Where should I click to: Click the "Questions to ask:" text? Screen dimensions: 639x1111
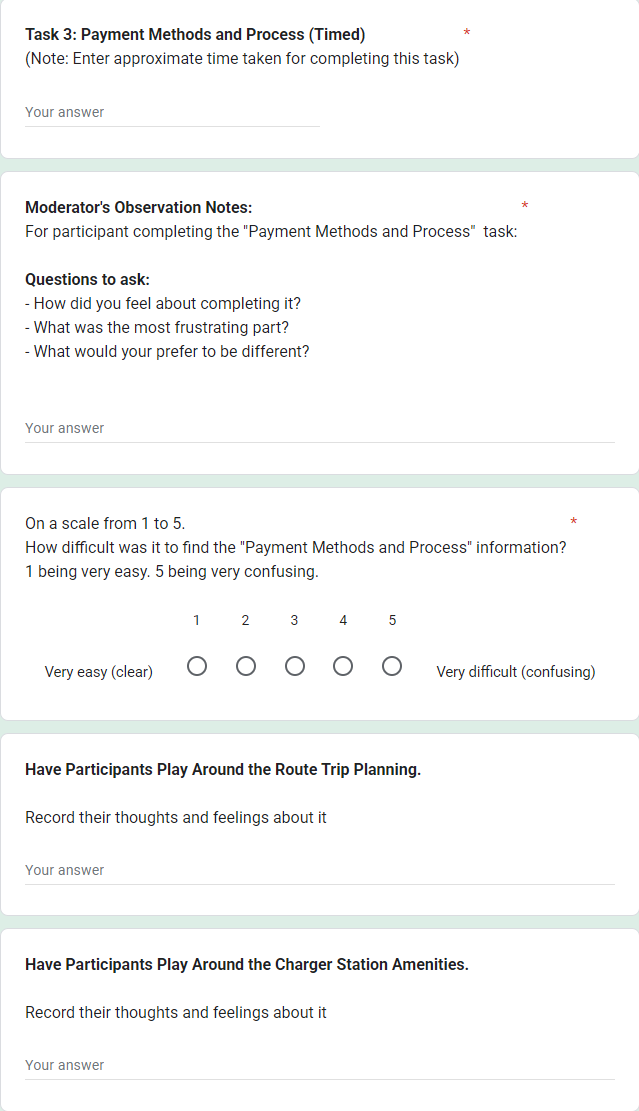point(87,280)
